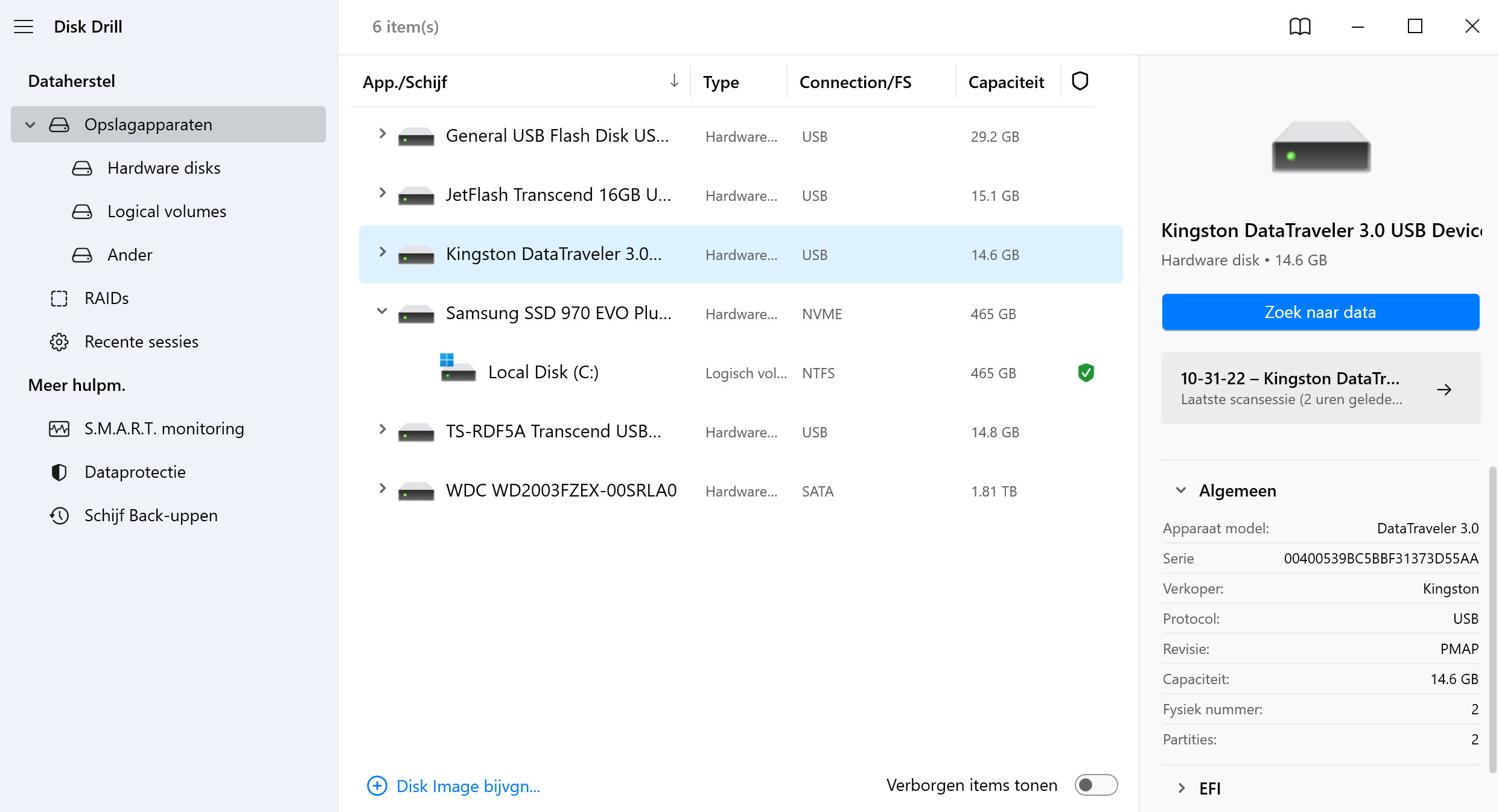Open Recente sessies

142,342
